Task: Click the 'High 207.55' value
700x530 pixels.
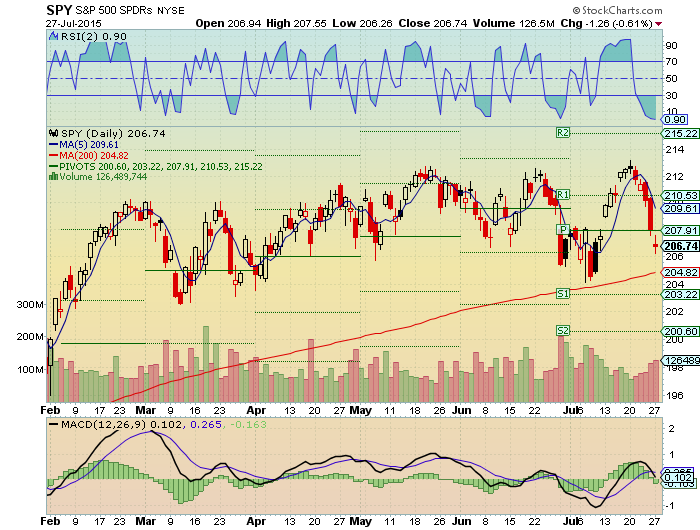Action: tap(296, 23)
